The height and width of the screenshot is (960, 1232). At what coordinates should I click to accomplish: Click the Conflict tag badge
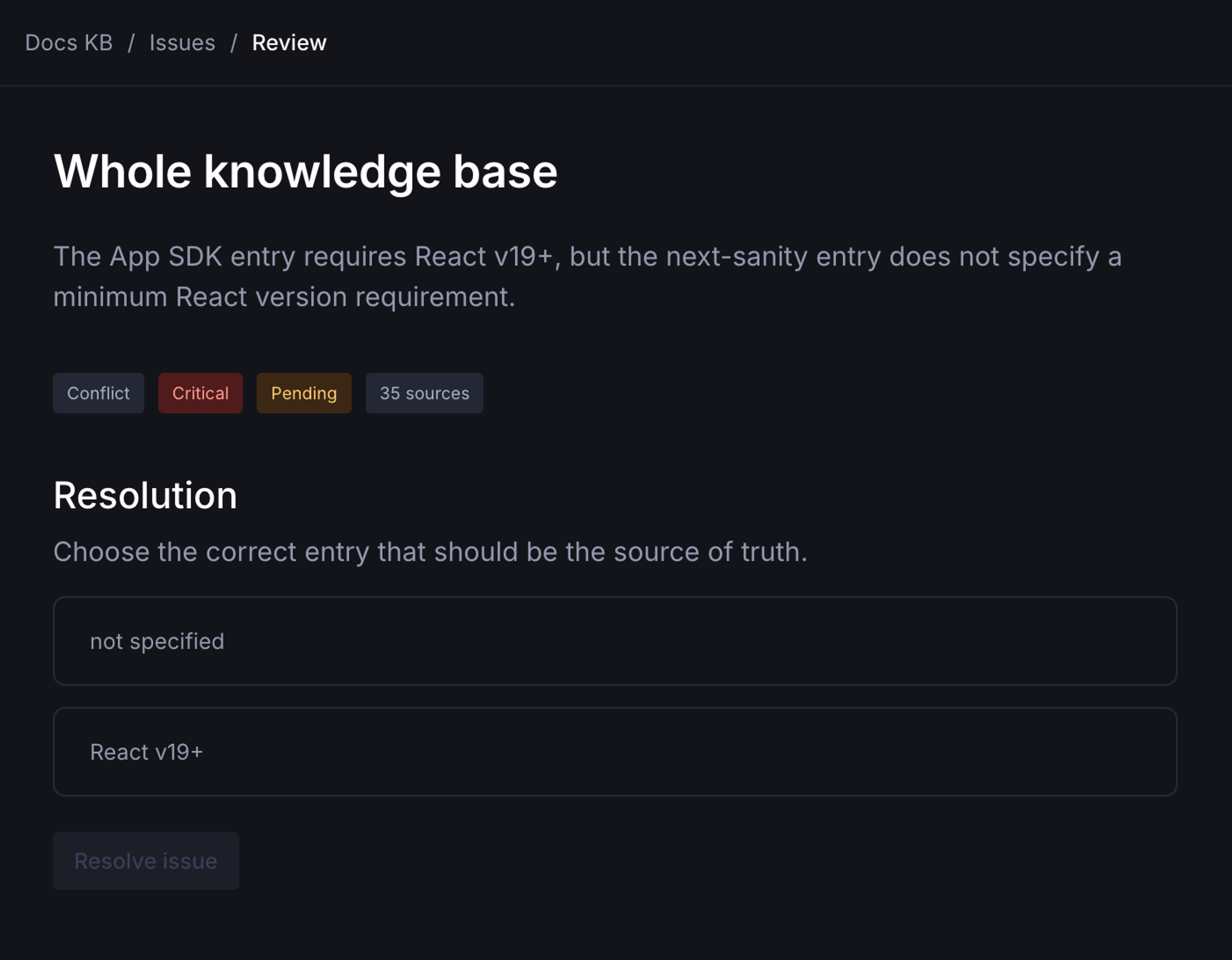[x=99, y=393]
